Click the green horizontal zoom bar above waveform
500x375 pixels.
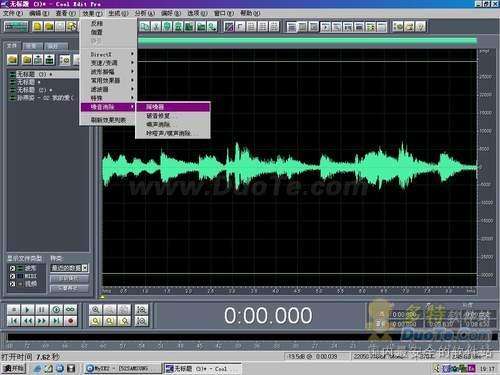point(307,41)
